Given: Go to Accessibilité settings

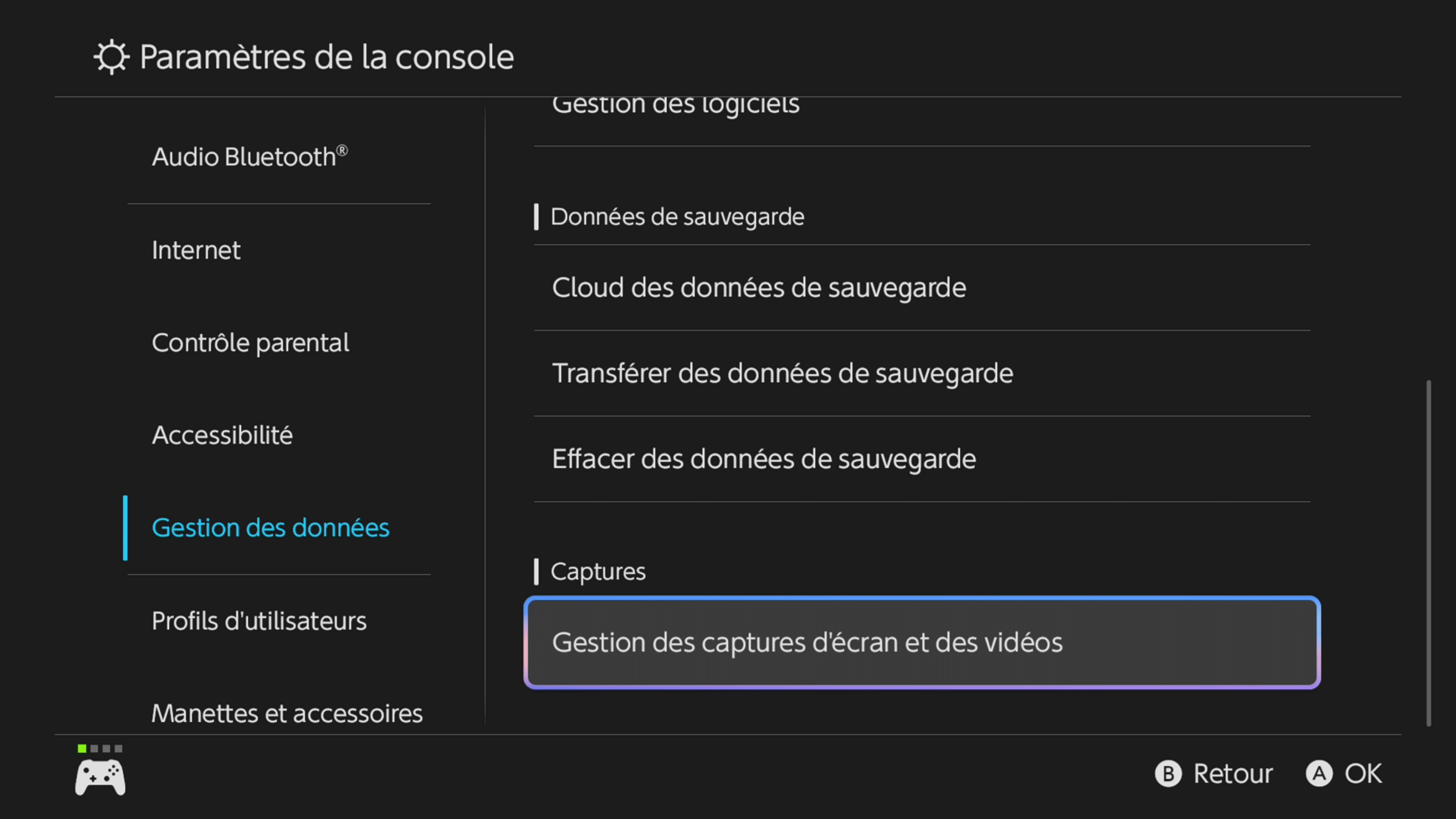Looking at the screenshot, I should tap(222, 436).
